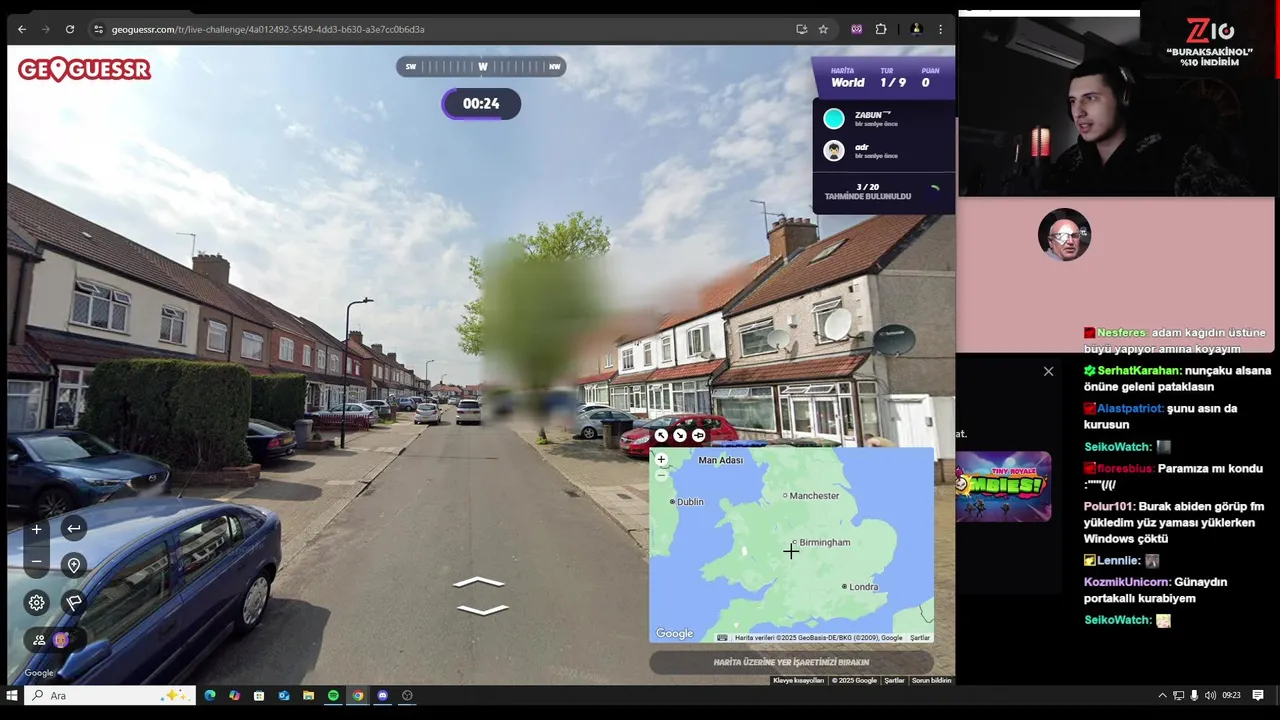Image resolution: width=1280 pixels, height=720 pixels.
Task: Open the Windows notification center
Action: point(1258,695)
